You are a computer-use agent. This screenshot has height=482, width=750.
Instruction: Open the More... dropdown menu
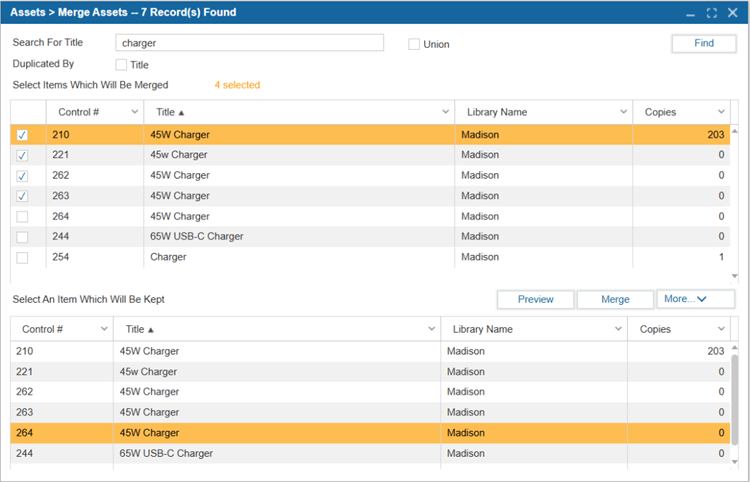pyautogui.click(x=695, y=299)
